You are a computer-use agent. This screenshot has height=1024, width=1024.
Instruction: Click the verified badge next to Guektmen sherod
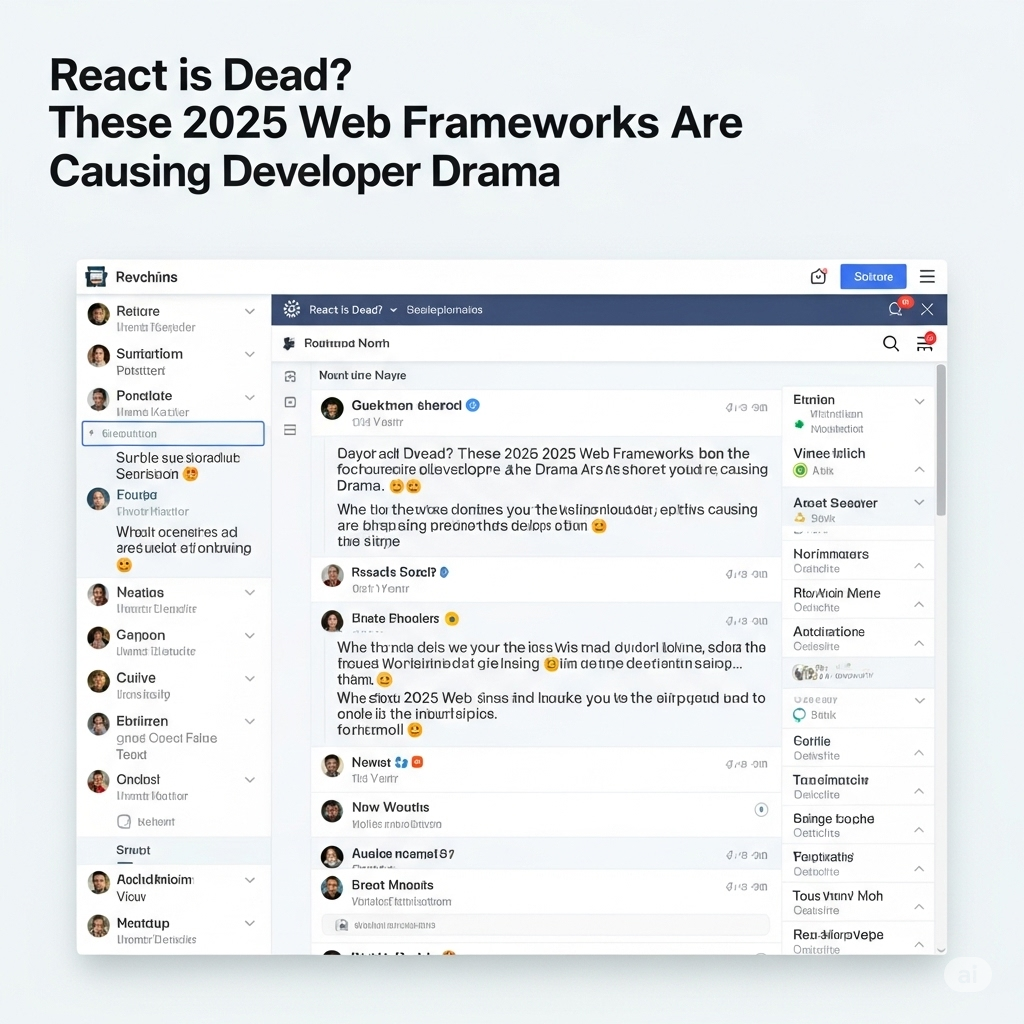[x=471, y=404]
